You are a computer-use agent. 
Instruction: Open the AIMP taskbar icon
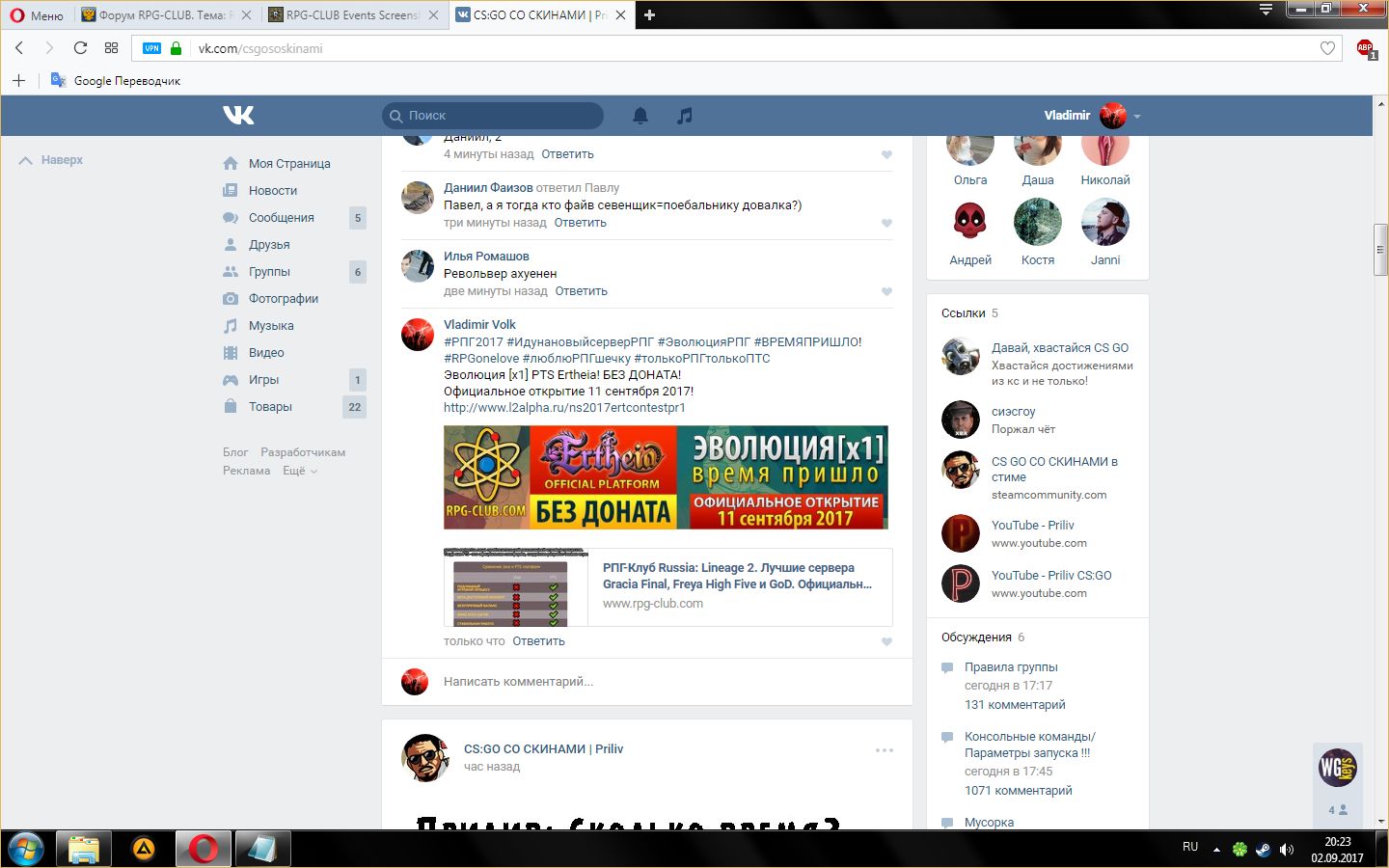pyautogui.click(x=144, y=849)
